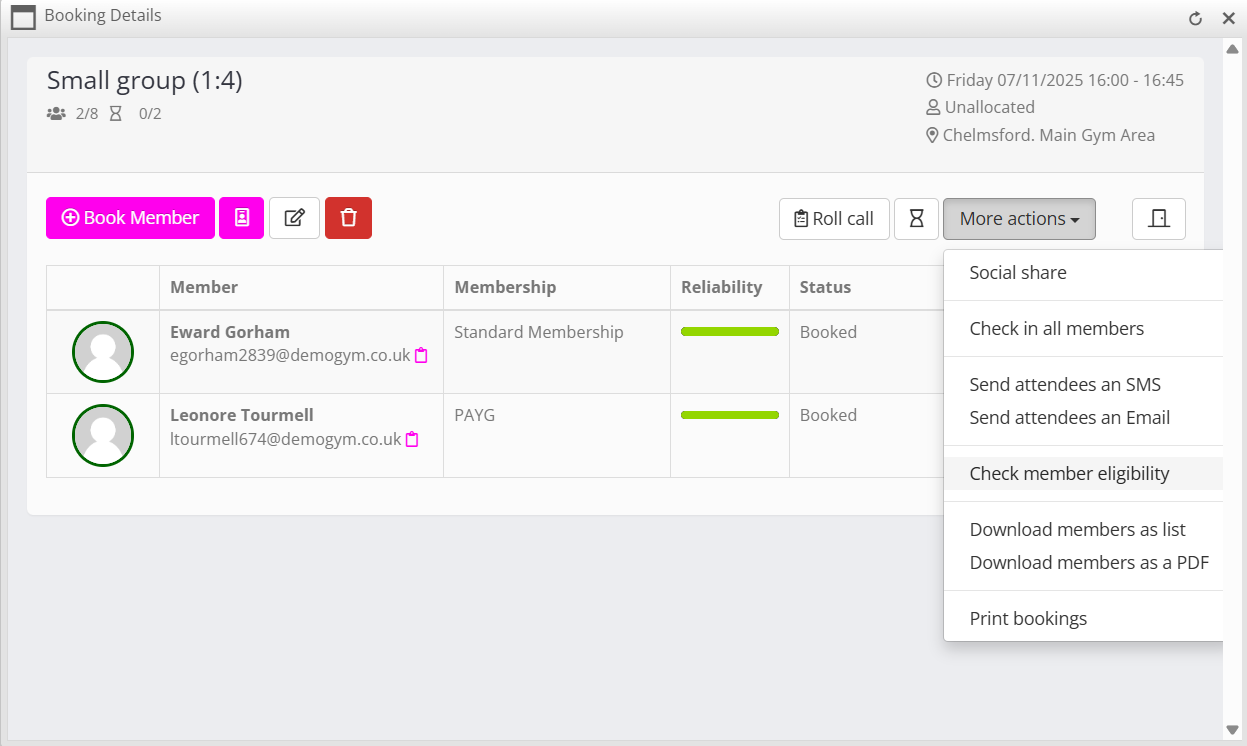Click the refresh icon in title bar
The width and height of the screenshot is (1247, 746).
[x=1195, y=18]
